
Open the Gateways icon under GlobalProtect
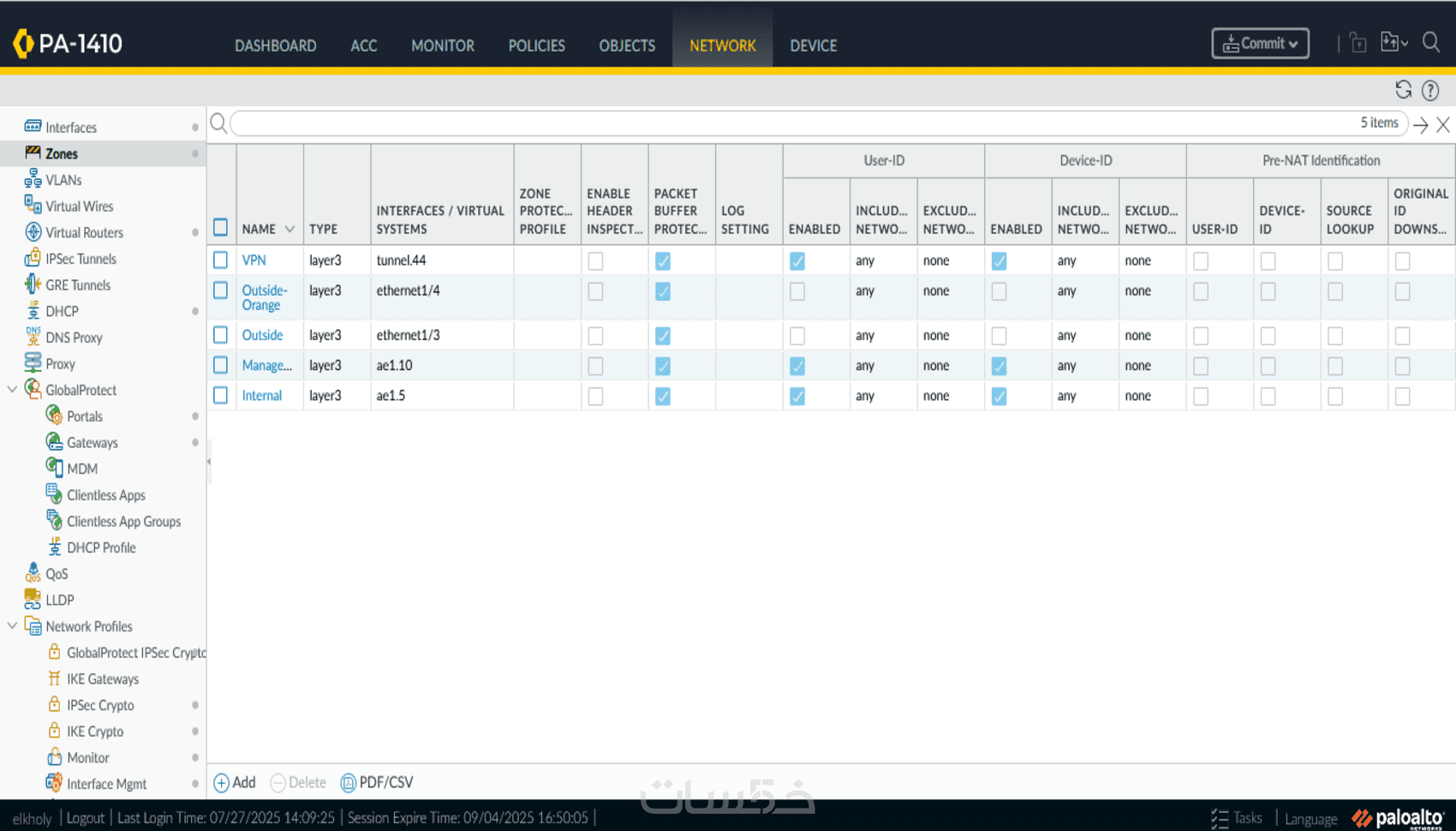(54, 442)
